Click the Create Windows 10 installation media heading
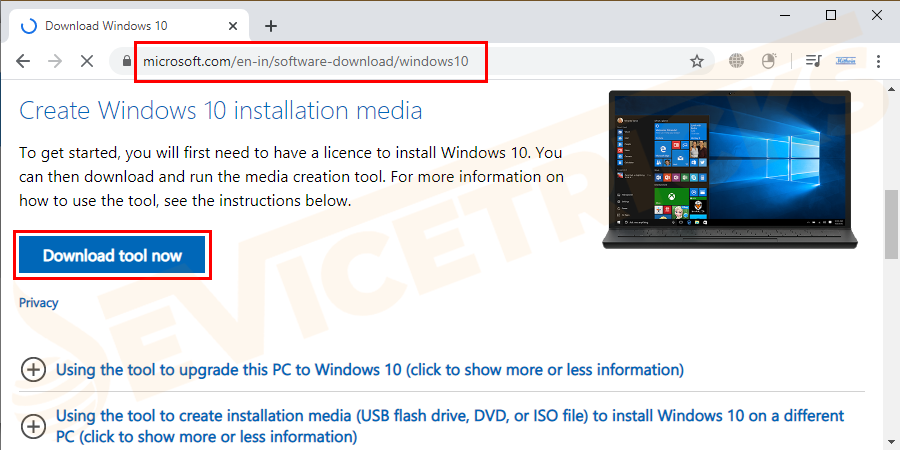The image size is (900, 450). tap(221, 110)
